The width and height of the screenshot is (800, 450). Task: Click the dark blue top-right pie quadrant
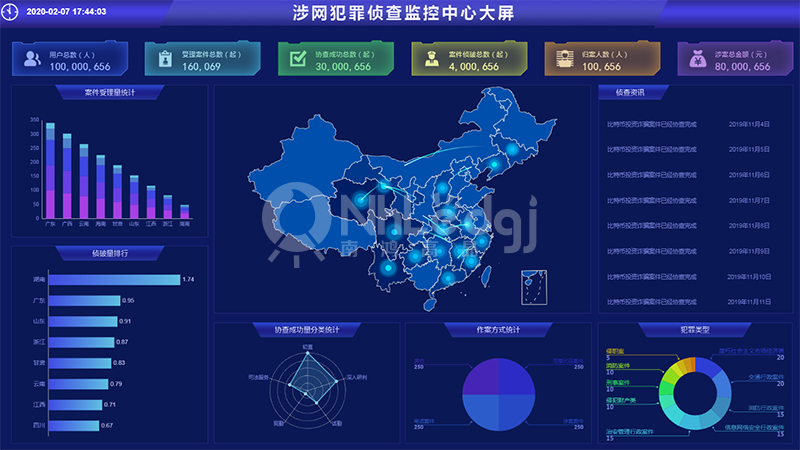[517, 376]
